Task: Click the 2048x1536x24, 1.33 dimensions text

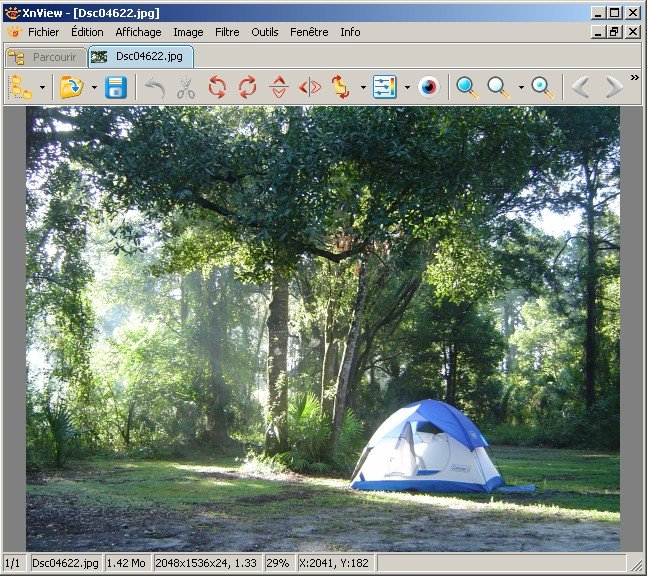Action: 206,563
